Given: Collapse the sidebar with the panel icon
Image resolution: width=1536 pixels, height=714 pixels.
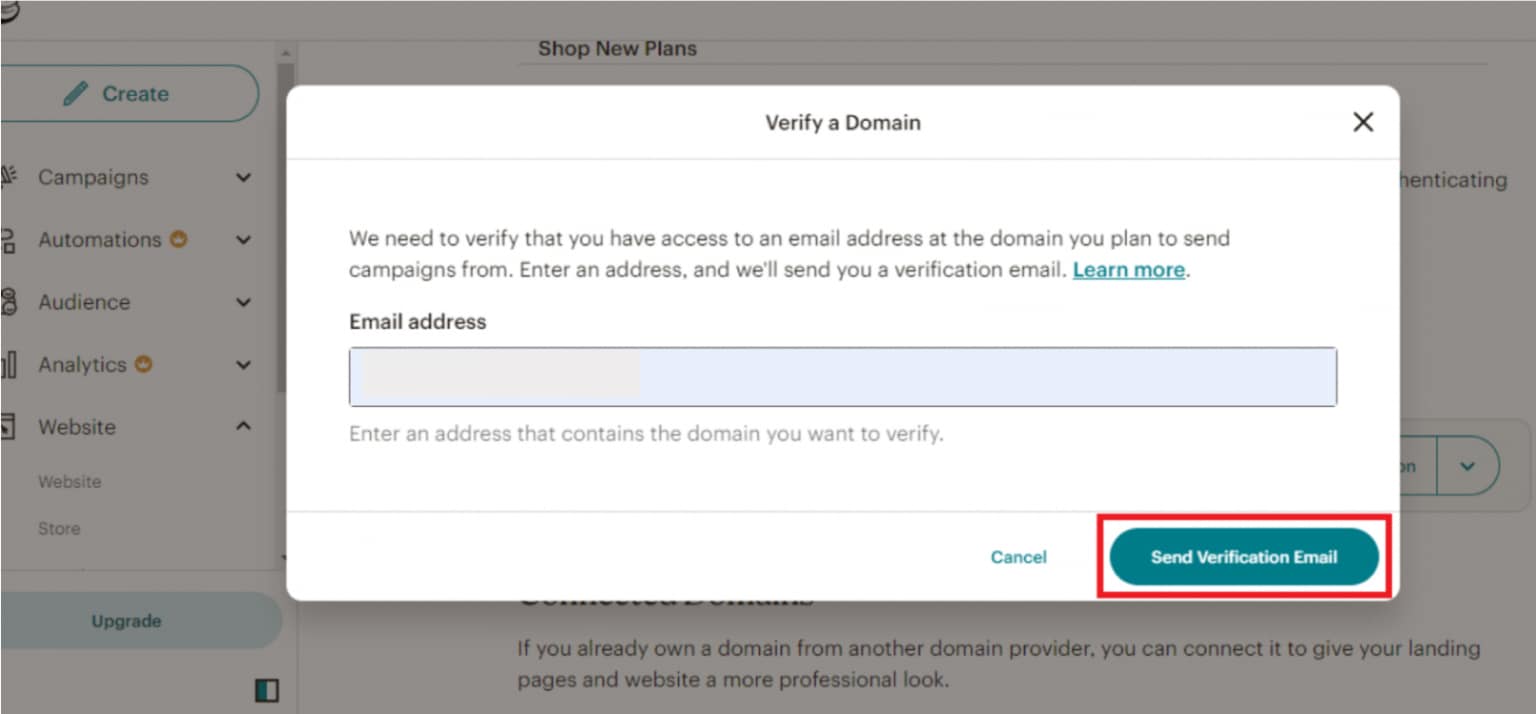Looking at the screenshot, I should pos(267,691).
